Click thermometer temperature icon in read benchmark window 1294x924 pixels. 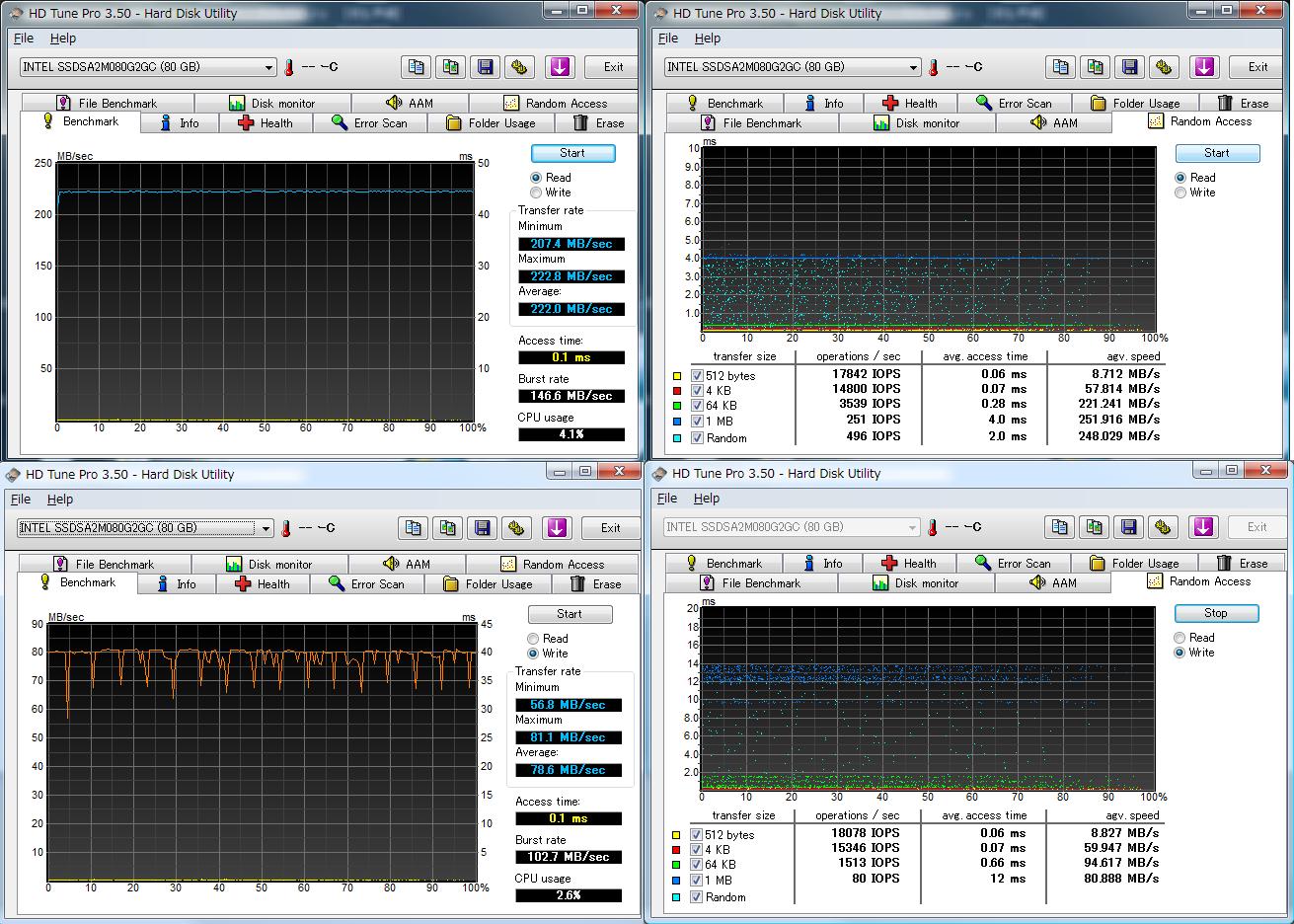[x=289, y=67]
